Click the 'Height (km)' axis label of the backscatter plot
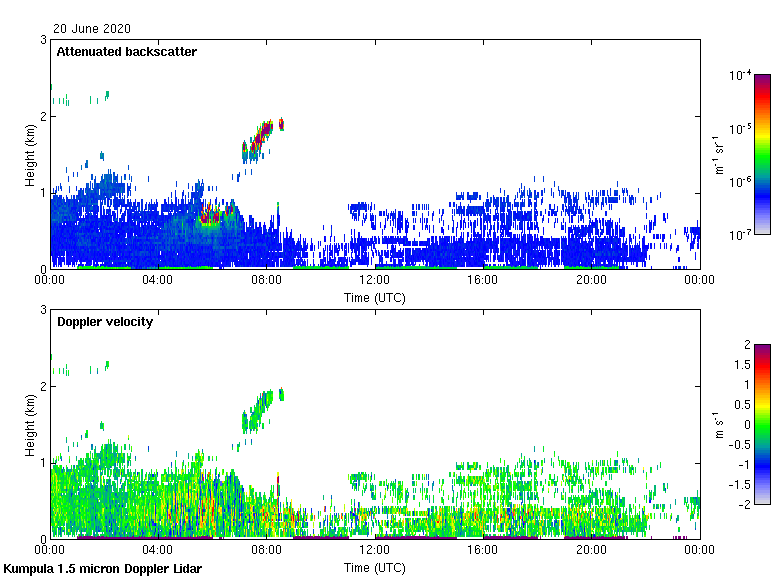This screenshot has height=580, width=780. coord(30,155)
